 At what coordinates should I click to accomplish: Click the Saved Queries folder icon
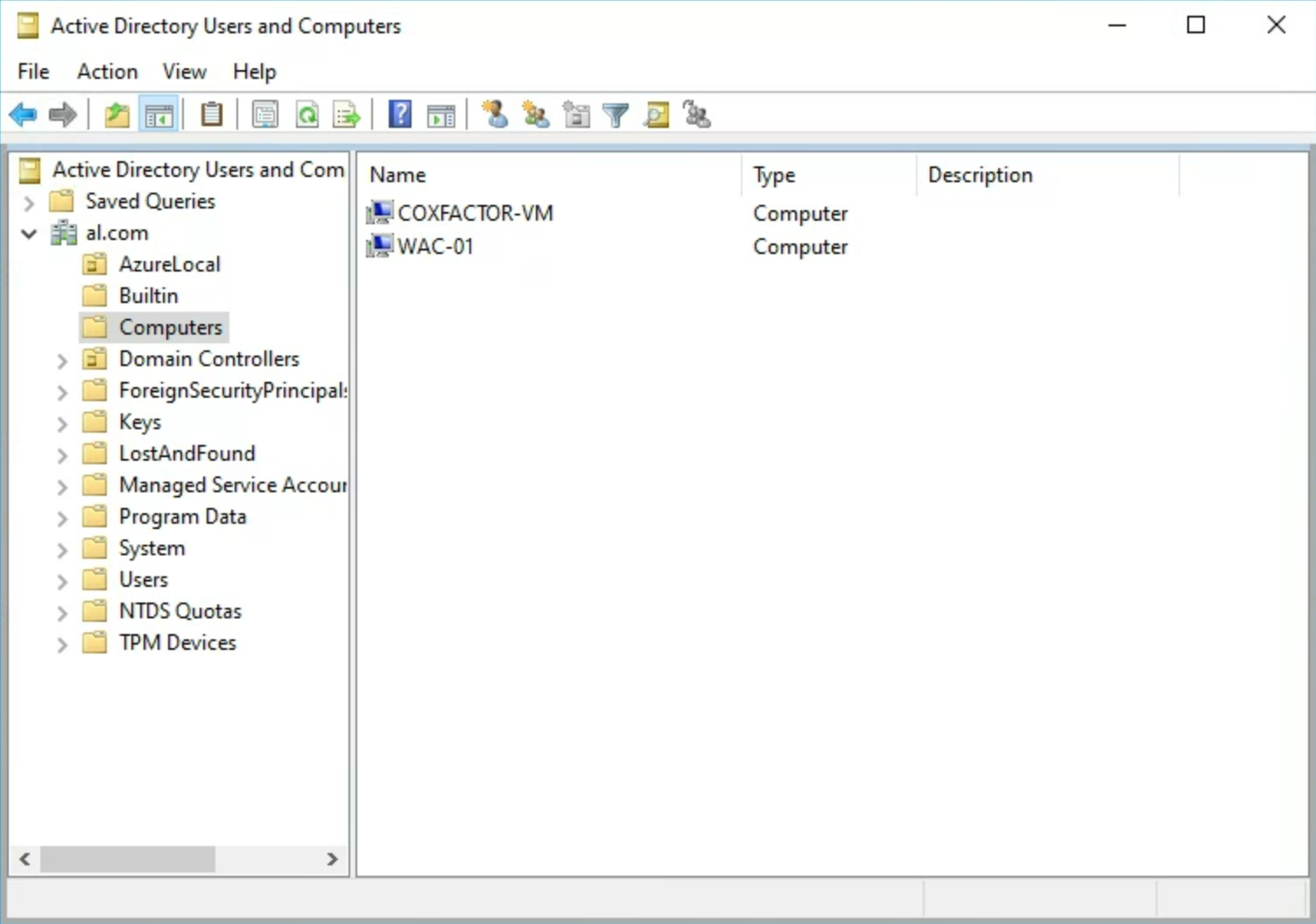tap(61, 201)
